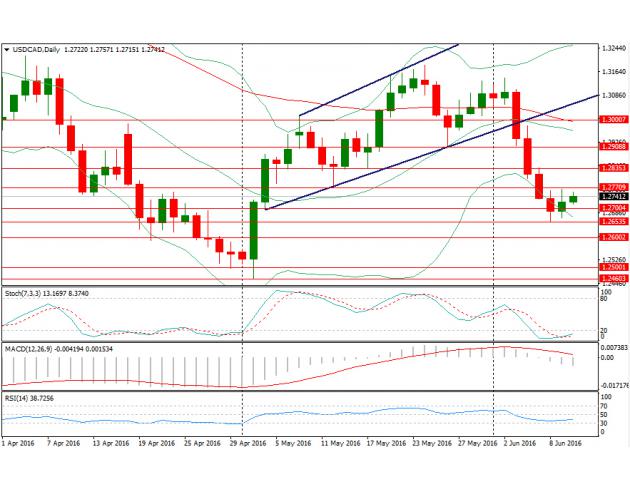Select the MACD(12,26,9) indicator label
The image size is (630, 490).
(x=30, y=345)
